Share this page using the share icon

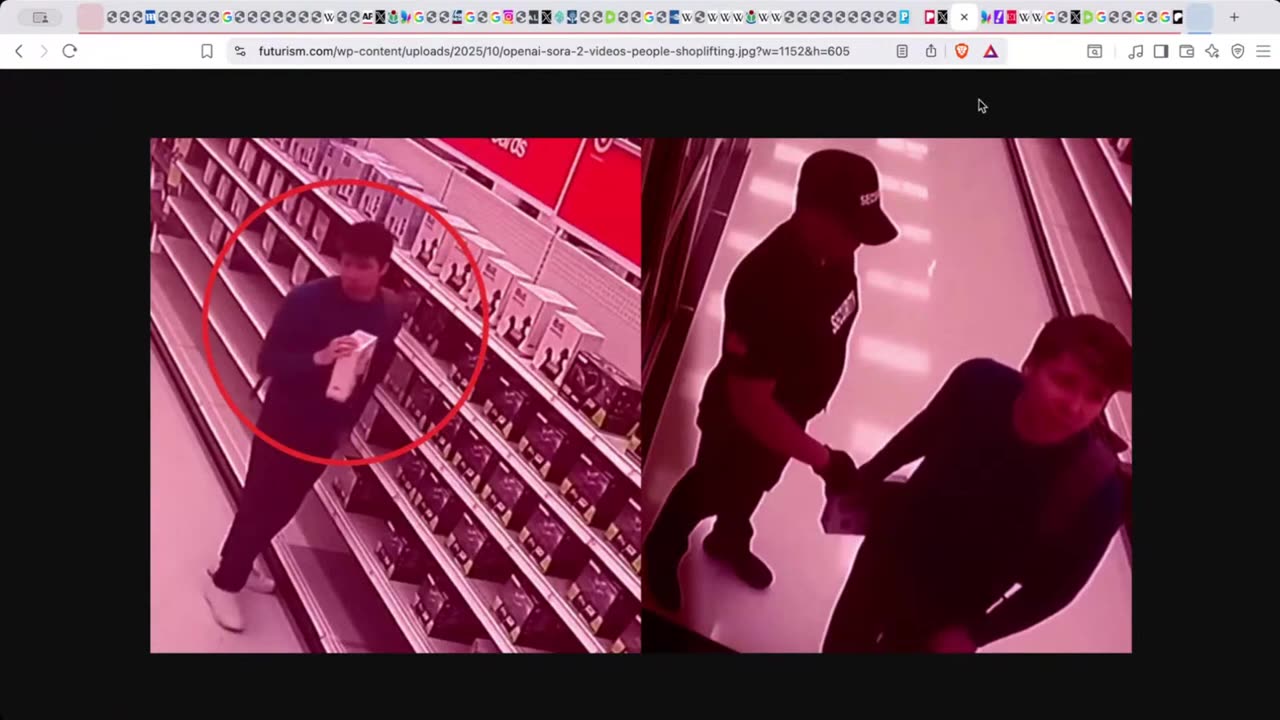[x=931, y=51]
